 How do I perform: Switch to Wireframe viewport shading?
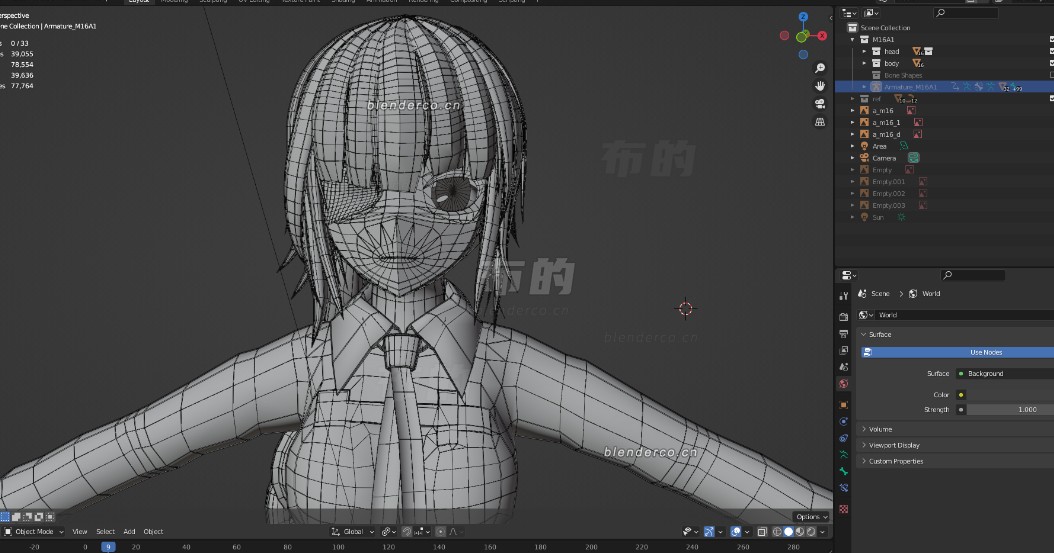click(777, 531)
